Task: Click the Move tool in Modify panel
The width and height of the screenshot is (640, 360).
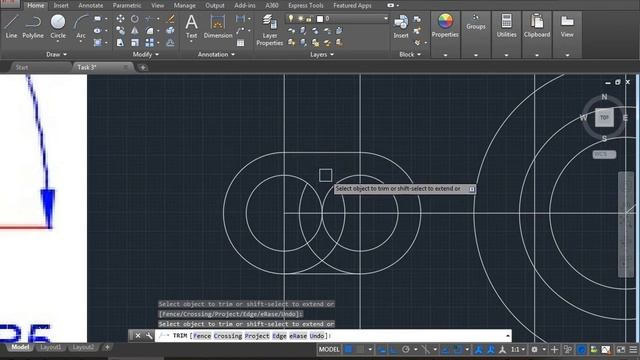Action: click(120, 19)
